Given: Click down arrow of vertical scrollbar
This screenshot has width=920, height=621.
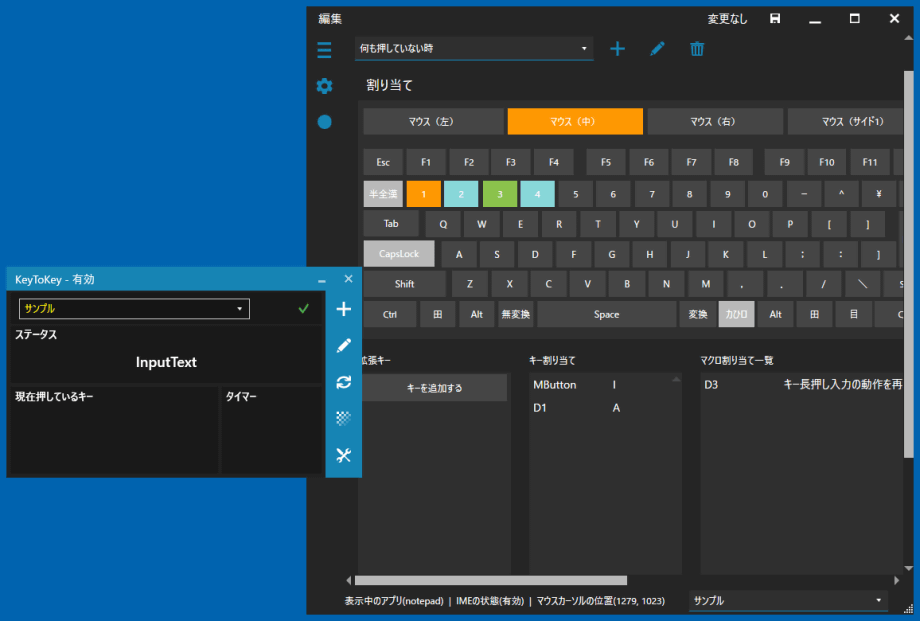Looking at the screenshot, I should tap(908, 568).
